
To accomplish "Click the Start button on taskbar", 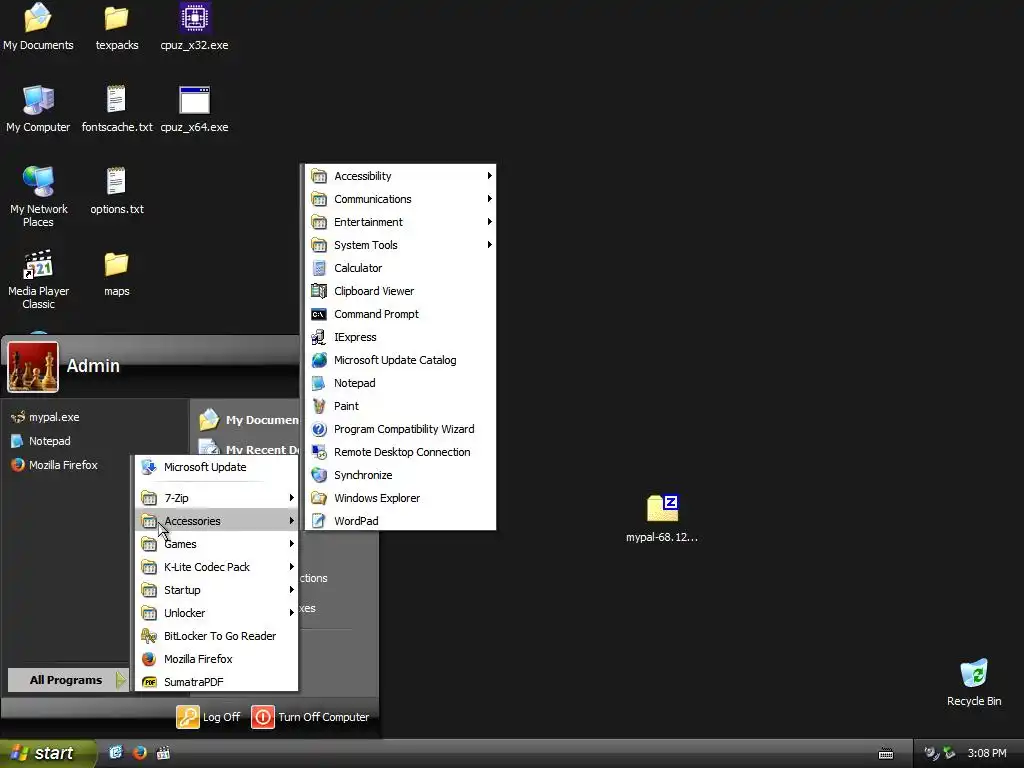I will pyautogui.click(x=47, y=753).
